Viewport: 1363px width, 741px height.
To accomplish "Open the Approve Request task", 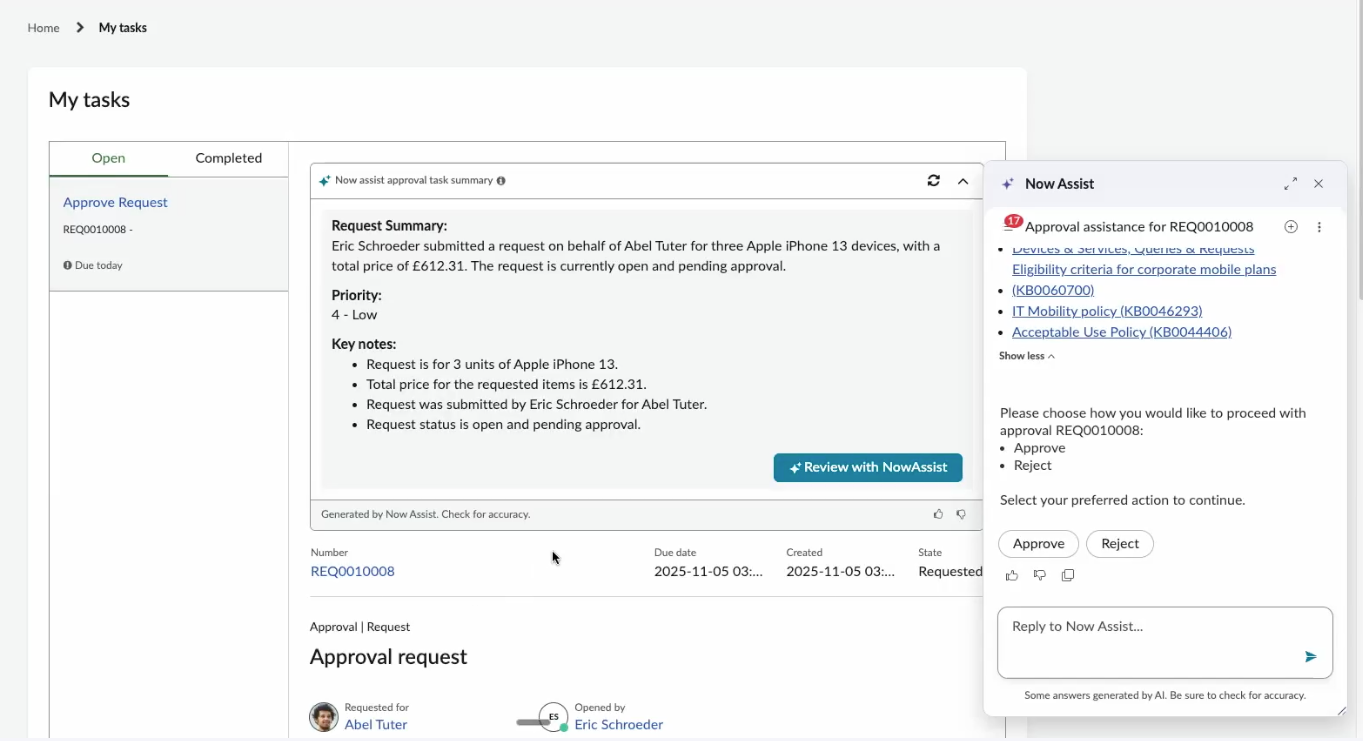I will (115, 202).
